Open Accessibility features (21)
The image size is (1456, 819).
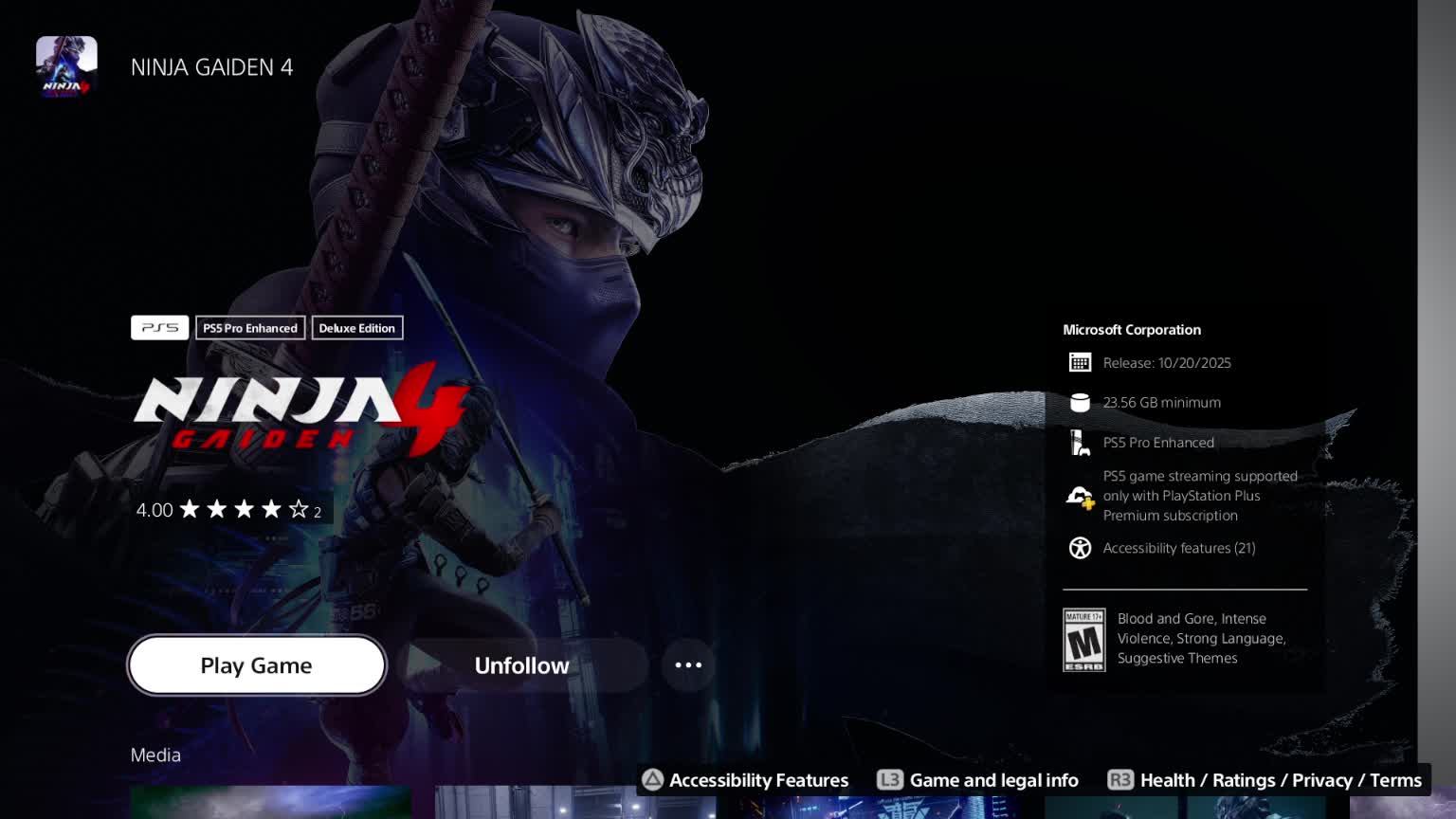click(x=1179, y=548)
